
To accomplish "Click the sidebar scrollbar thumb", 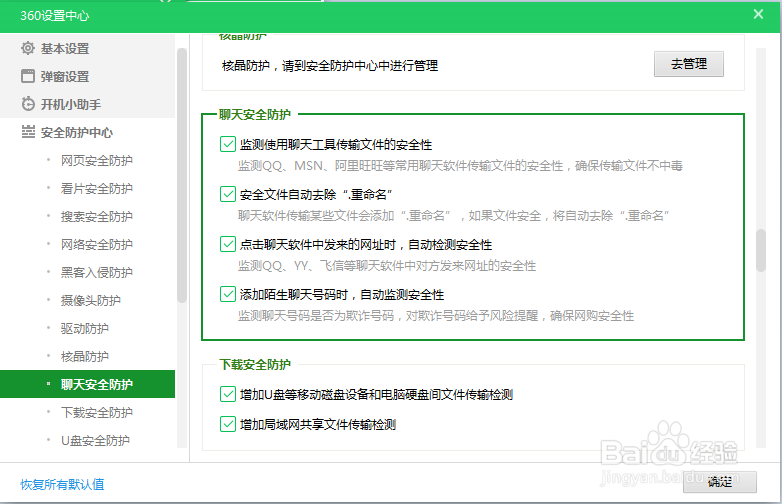I will pyautogui.click(x=182, y=175).
